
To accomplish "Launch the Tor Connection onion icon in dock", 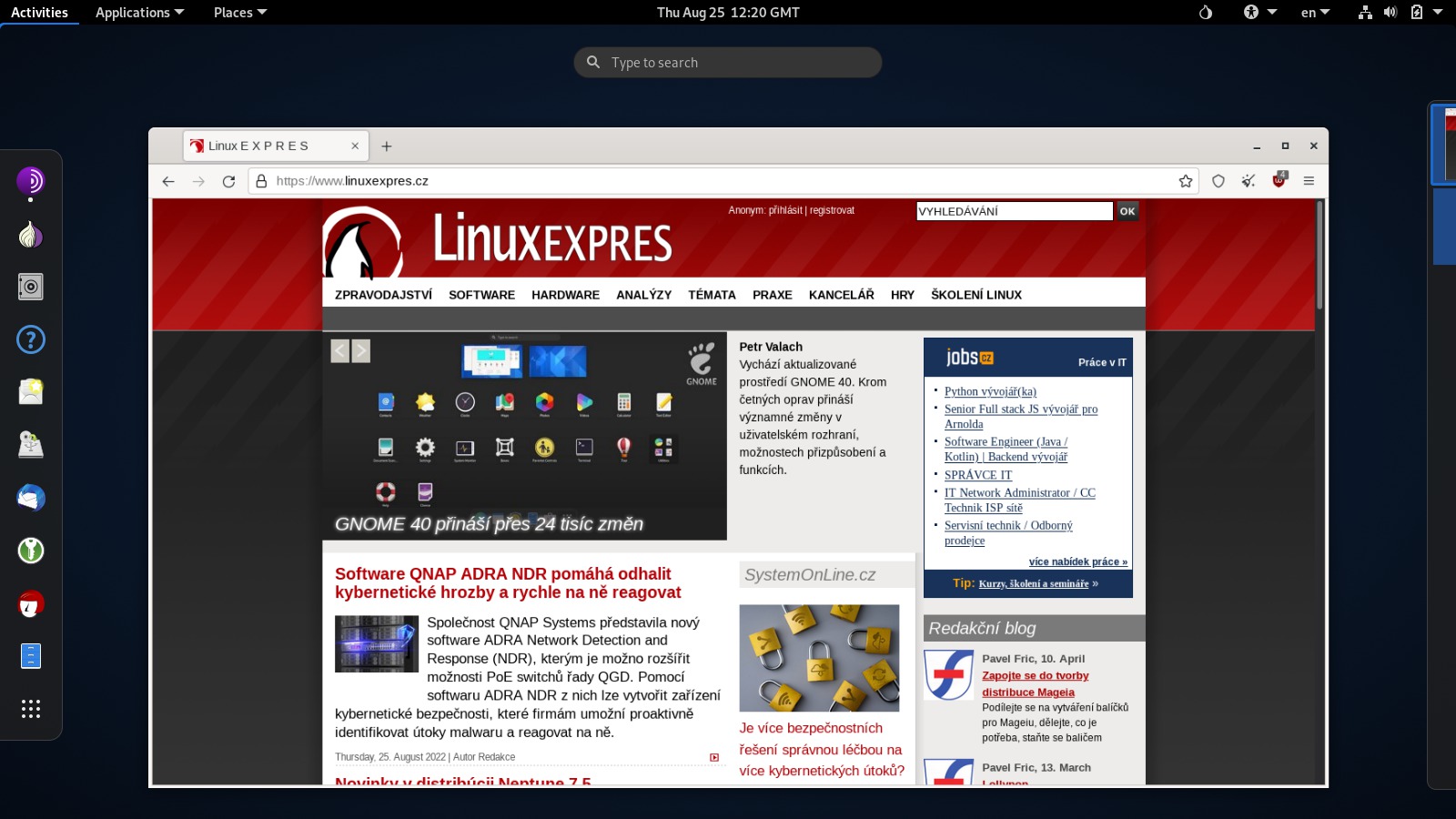I will click(x=31, y=235).
